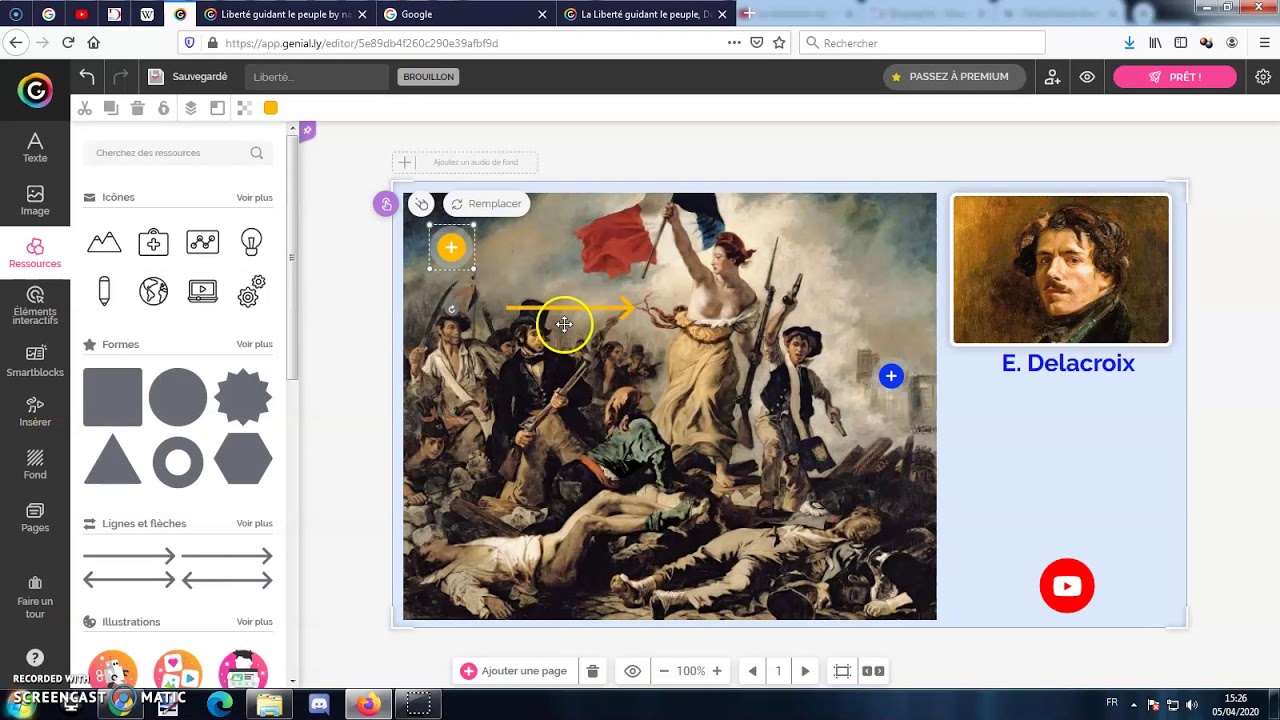The image size is (1280, 720).
Task: Select the E. Delacroix portrait image
Action: 1061,270
